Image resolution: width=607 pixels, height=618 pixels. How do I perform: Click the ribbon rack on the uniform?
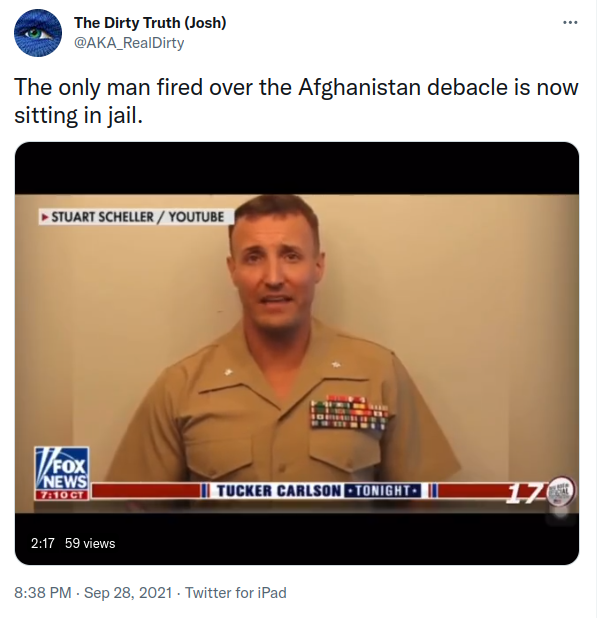tap(348, 413)
